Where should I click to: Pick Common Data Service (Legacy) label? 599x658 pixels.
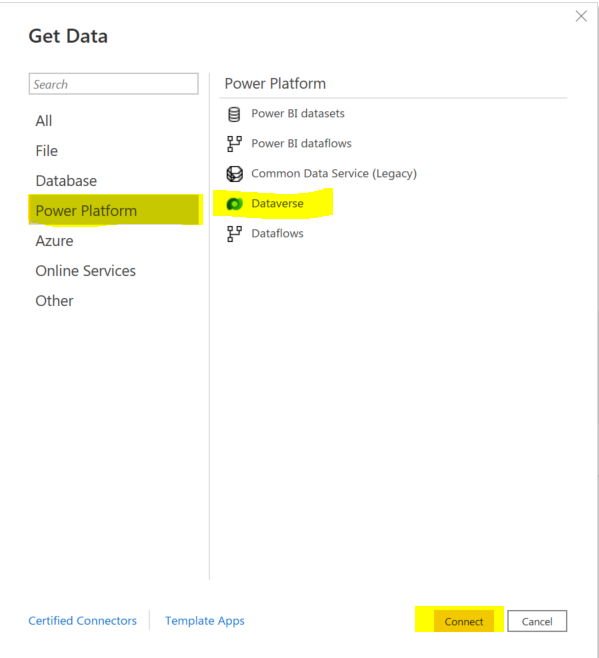[x=334, y=173]
